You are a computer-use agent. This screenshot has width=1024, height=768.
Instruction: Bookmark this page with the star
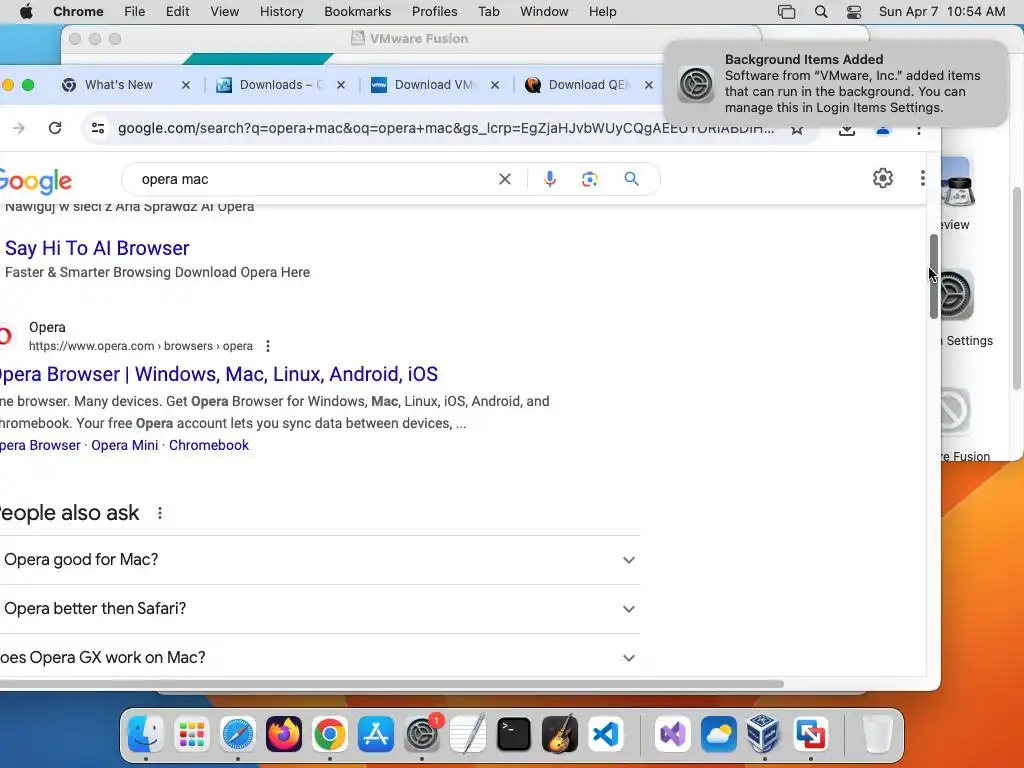point(796,131)
